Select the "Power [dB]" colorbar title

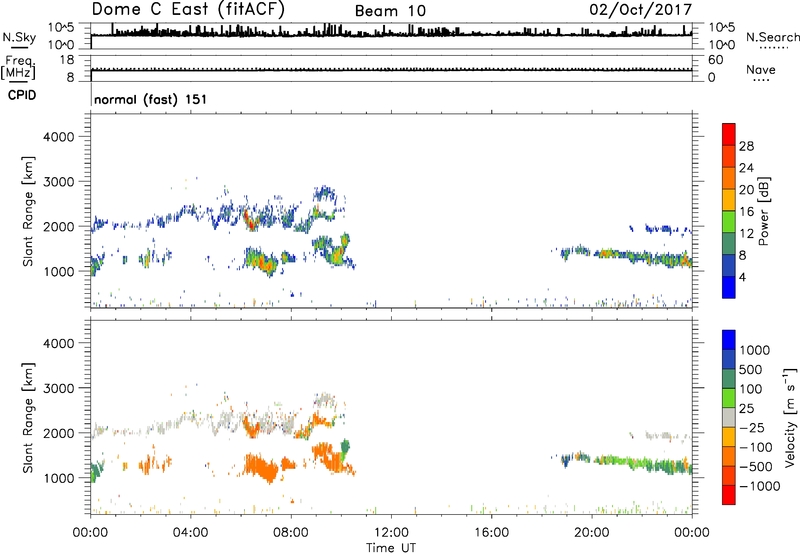[764, 211]
